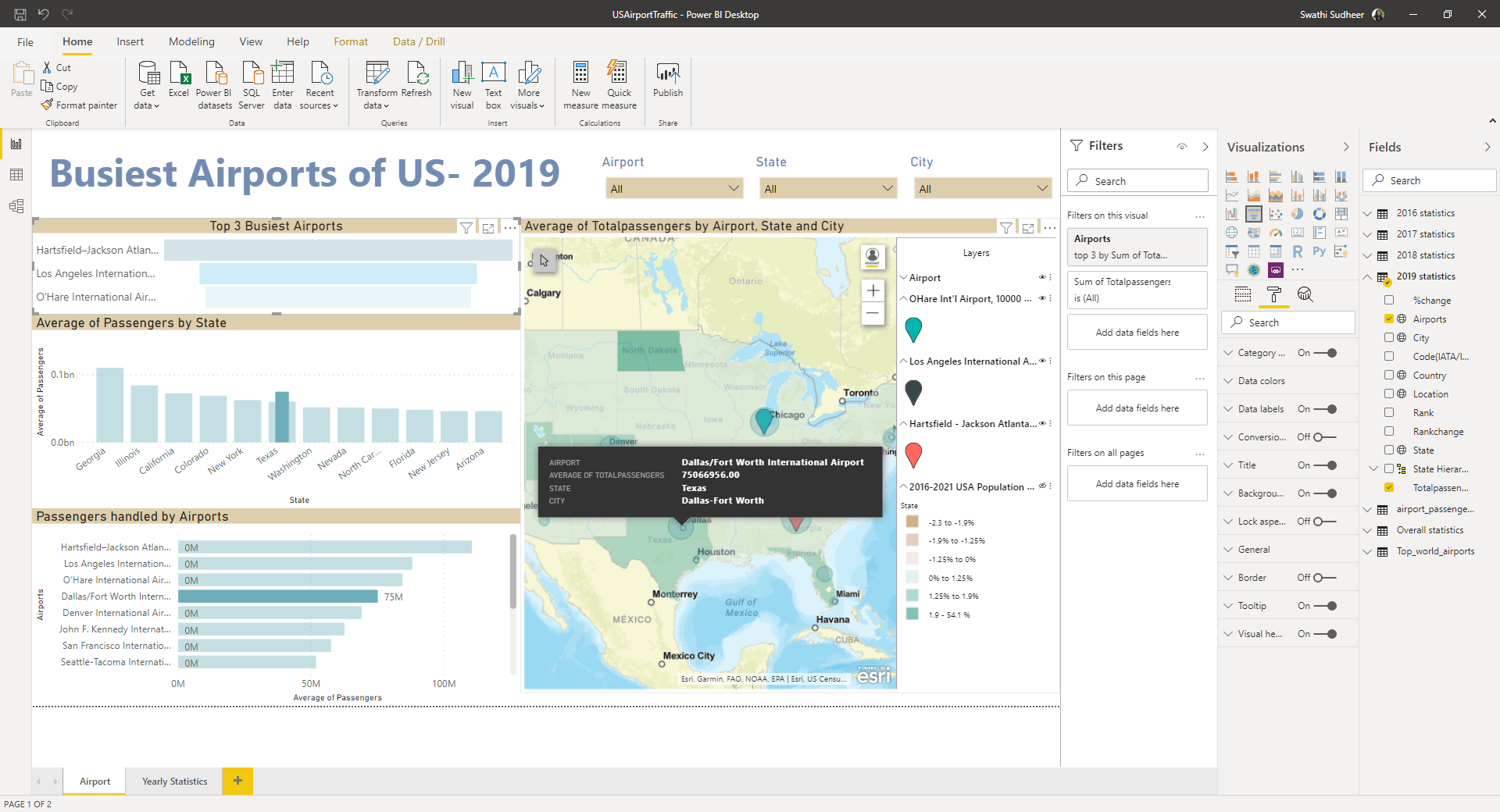The width and height of the screenshot is (1500, 812).
Task: Click Format painter in Clipboard group
Action: (x=79, y=105)
